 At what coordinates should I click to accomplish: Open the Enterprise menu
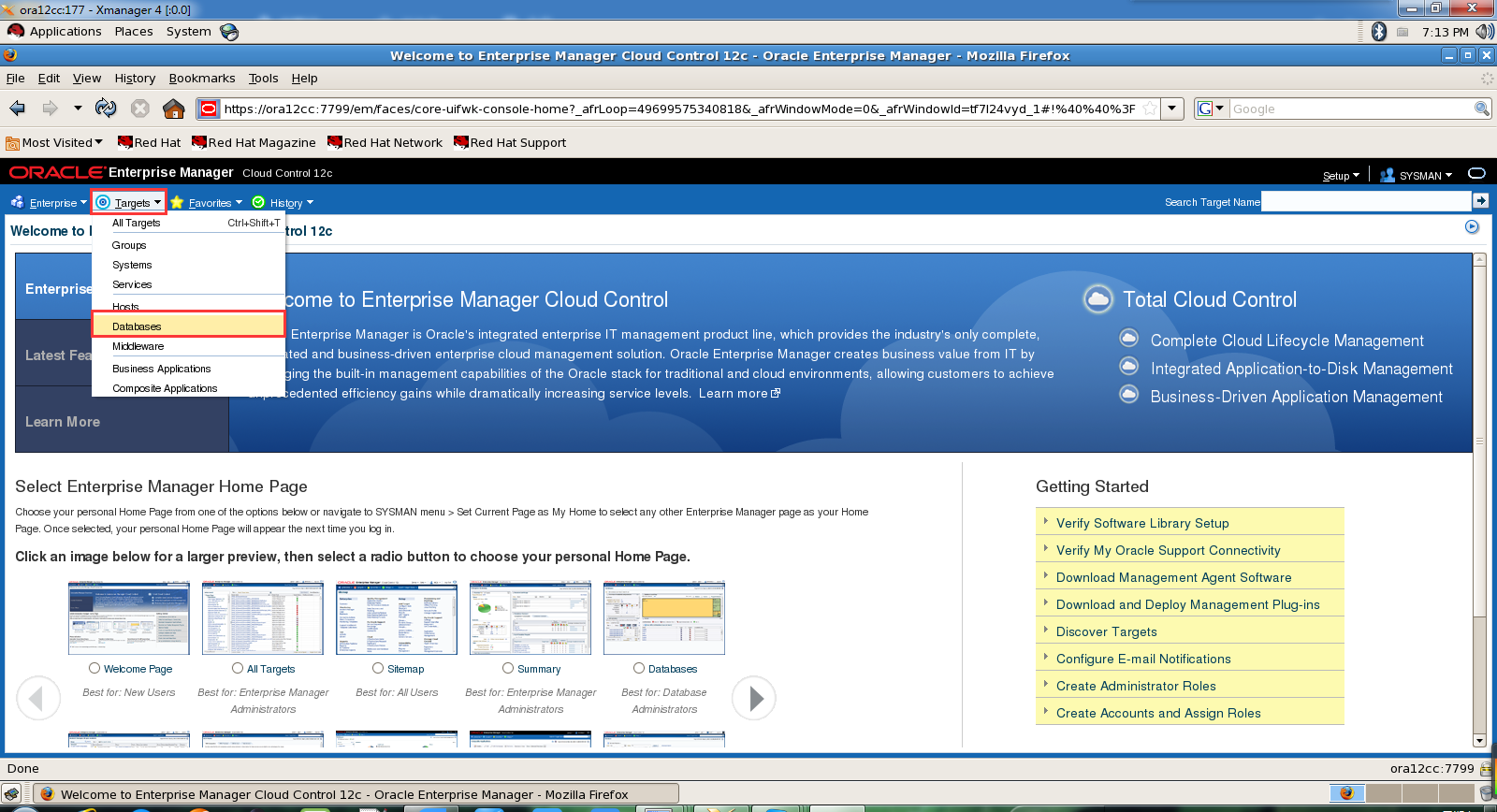(x=49, y=202)
